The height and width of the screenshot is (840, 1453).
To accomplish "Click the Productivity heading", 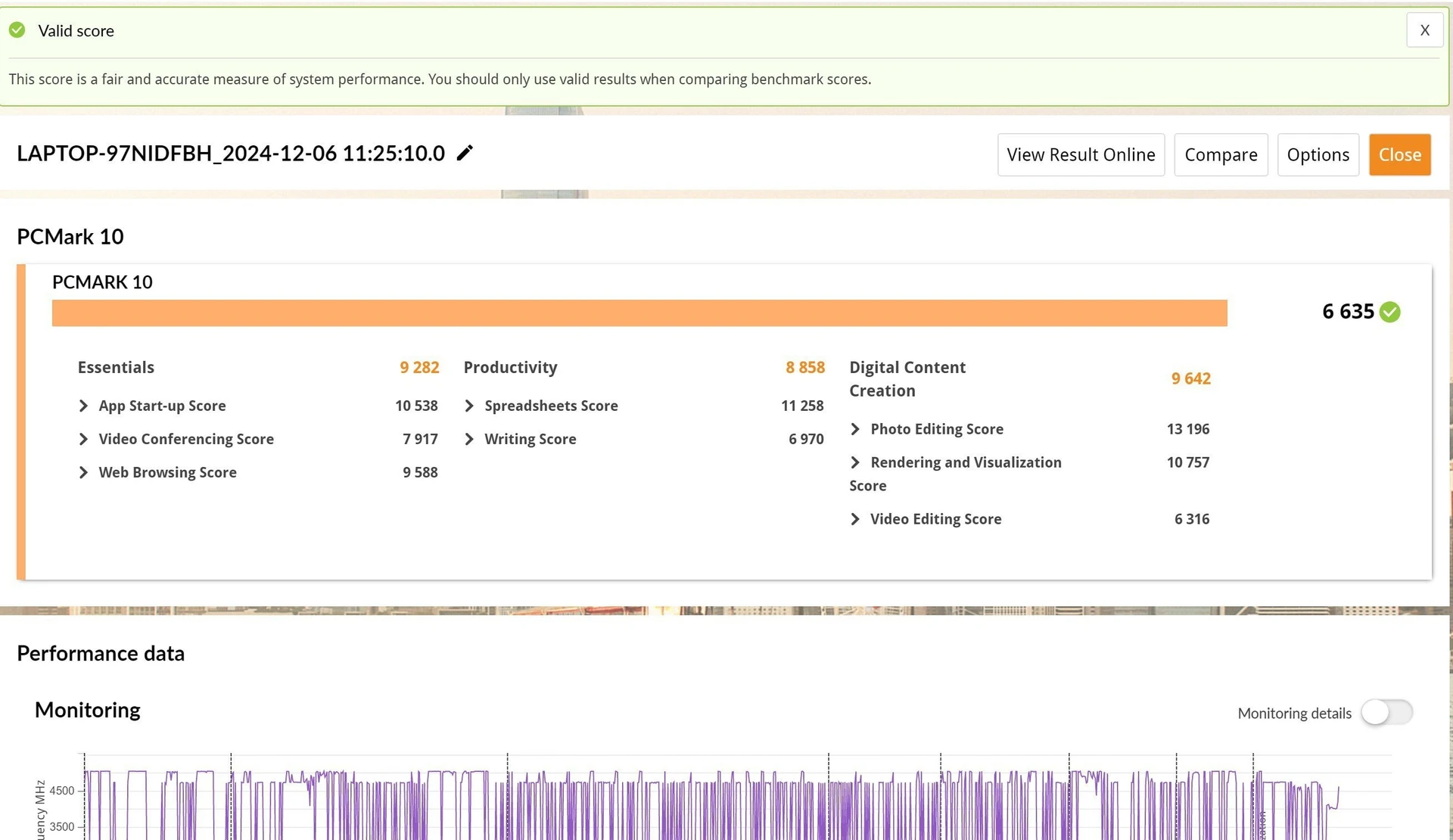I will click(x=510, y=367).
